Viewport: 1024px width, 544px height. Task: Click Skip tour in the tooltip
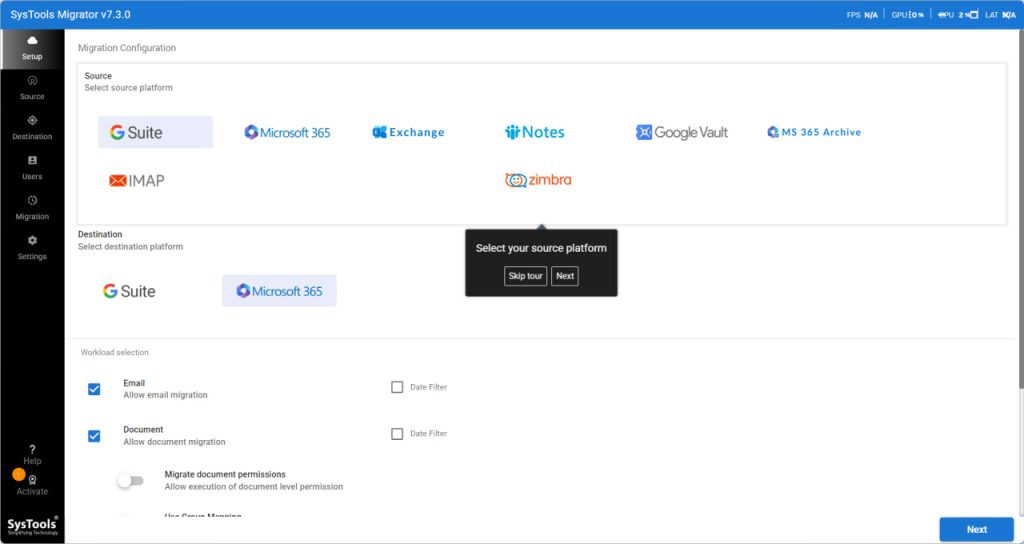[525, 276]
